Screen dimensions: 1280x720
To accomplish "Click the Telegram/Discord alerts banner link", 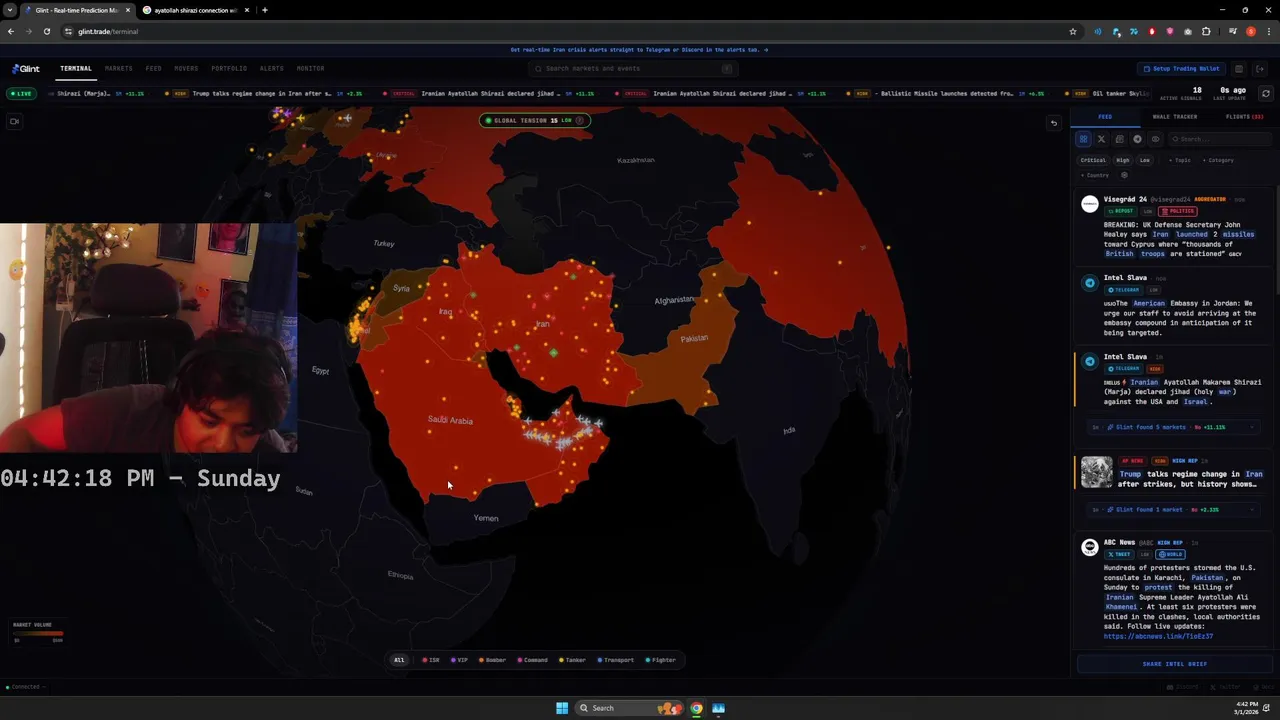I will (639, 49).
